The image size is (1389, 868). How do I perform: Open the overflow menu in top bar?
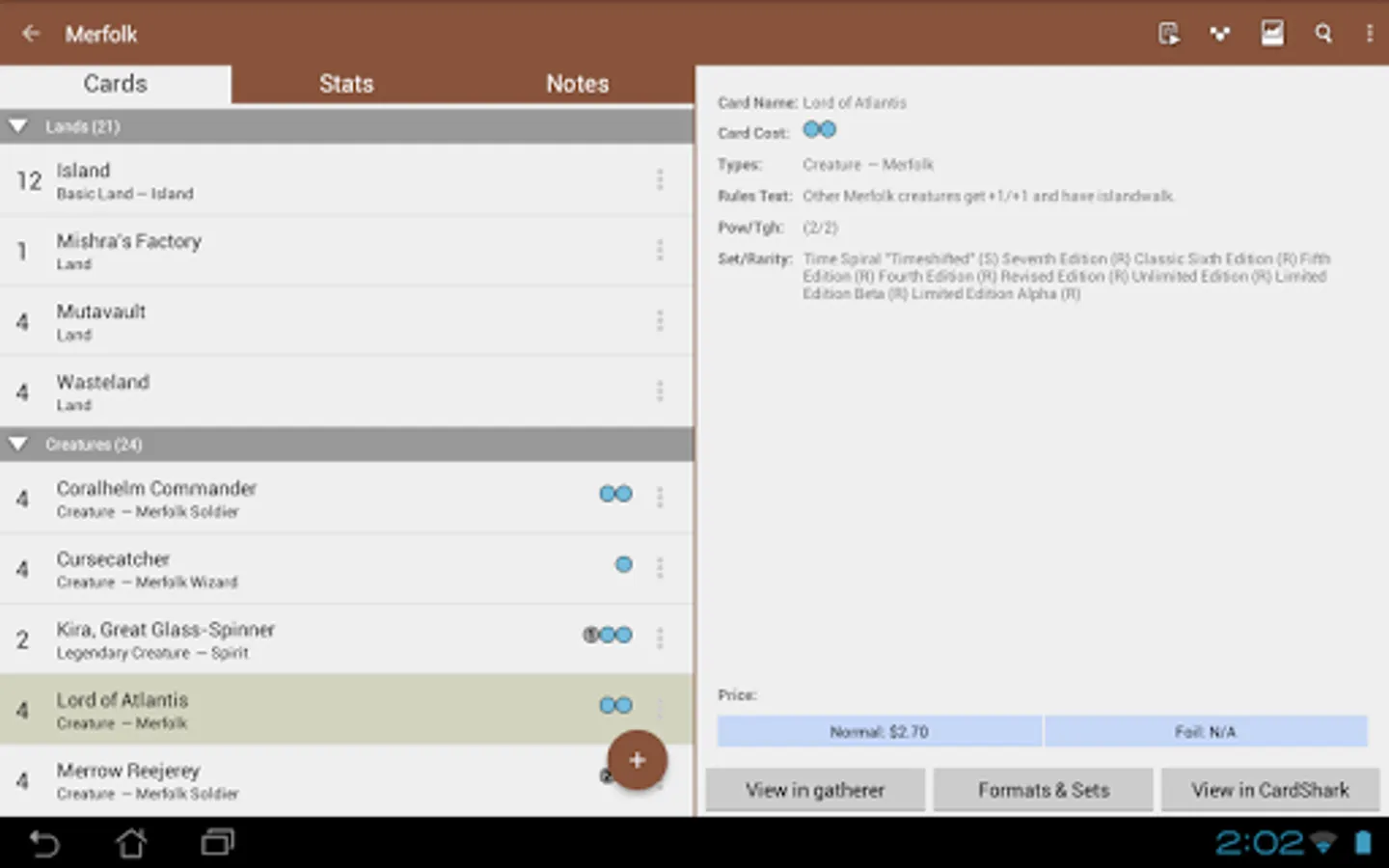1370,34
